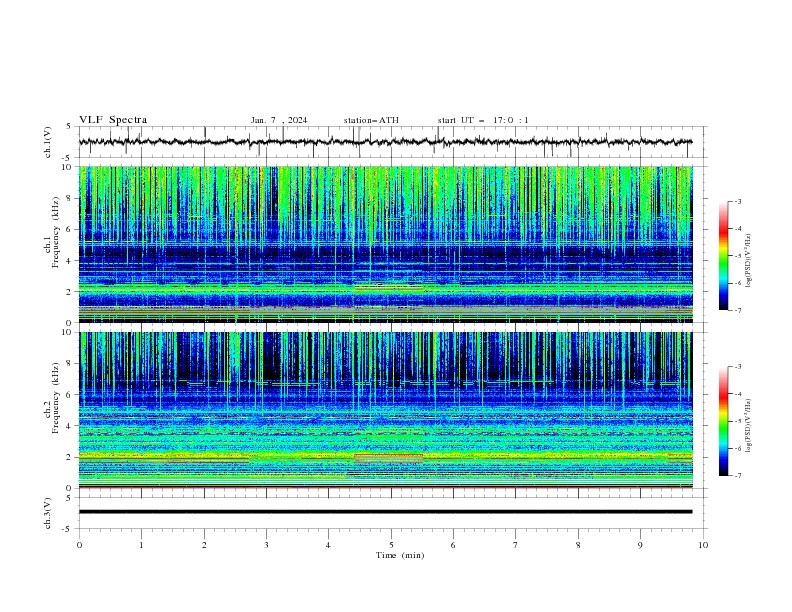Click the "station=ATH" label
The image size is (792, 612).
(371, 120)
